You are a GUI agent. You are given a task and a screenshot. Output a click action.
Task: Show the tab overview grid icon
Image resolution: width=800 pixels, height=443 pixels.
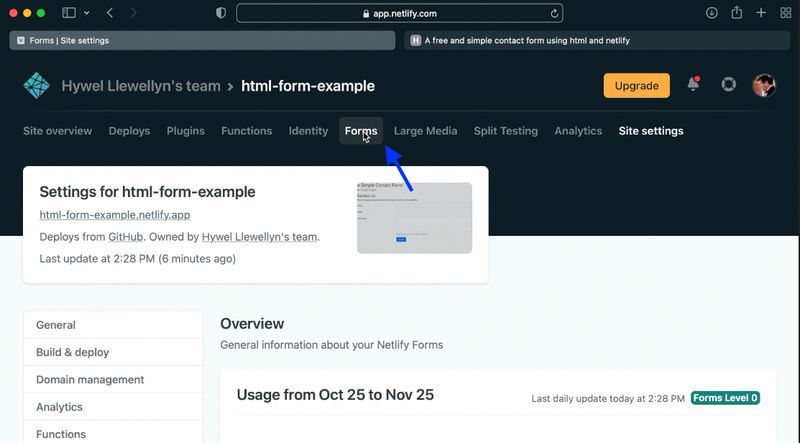(786, 13)
